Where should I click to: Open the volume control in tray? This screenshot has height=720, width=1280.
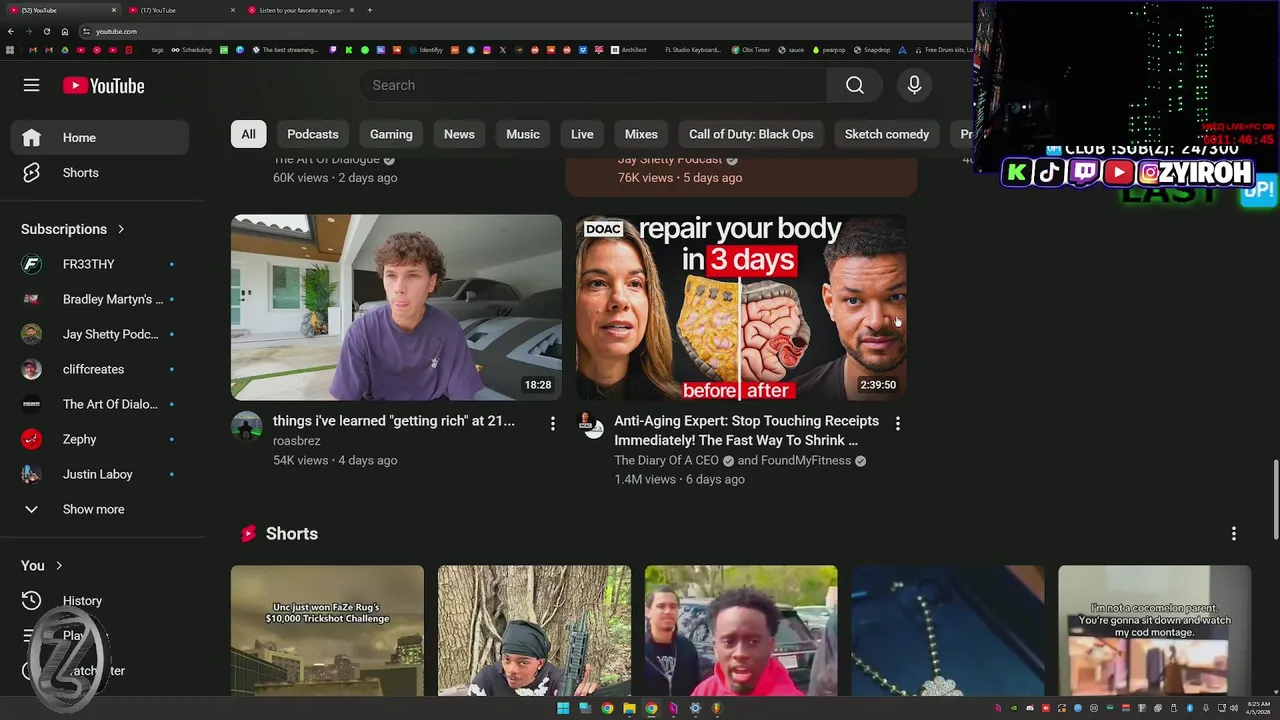point(1233,708)
